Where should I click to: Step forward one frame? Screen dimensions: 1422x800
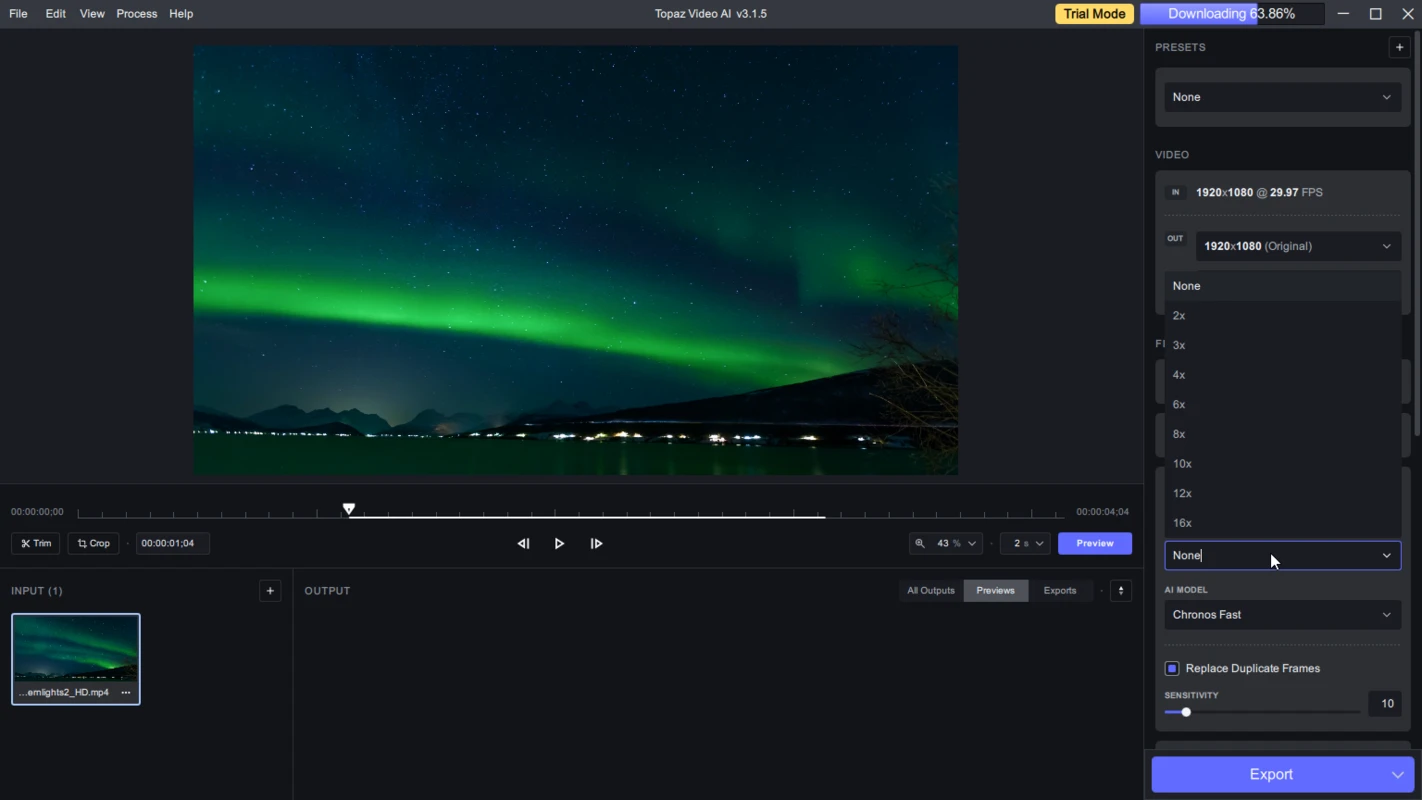pyautogui.click(x=596, y=543)
